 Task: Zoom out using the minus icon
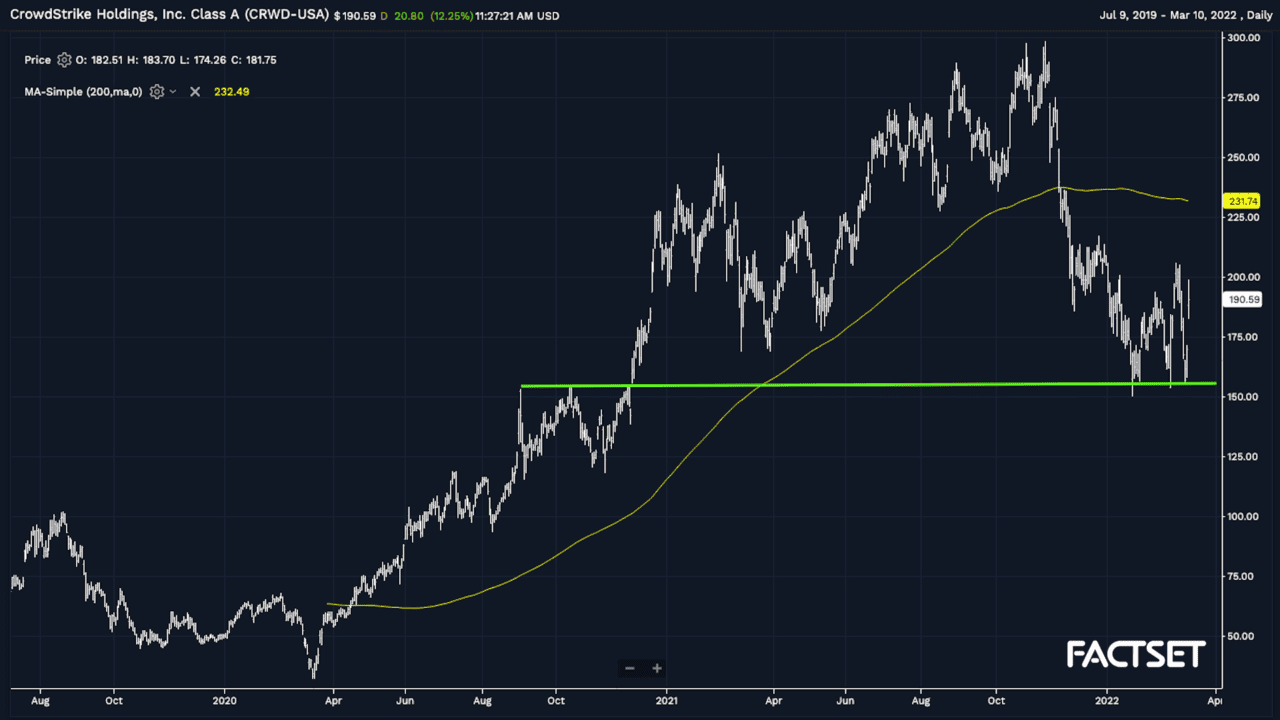(x=629, y=668)
